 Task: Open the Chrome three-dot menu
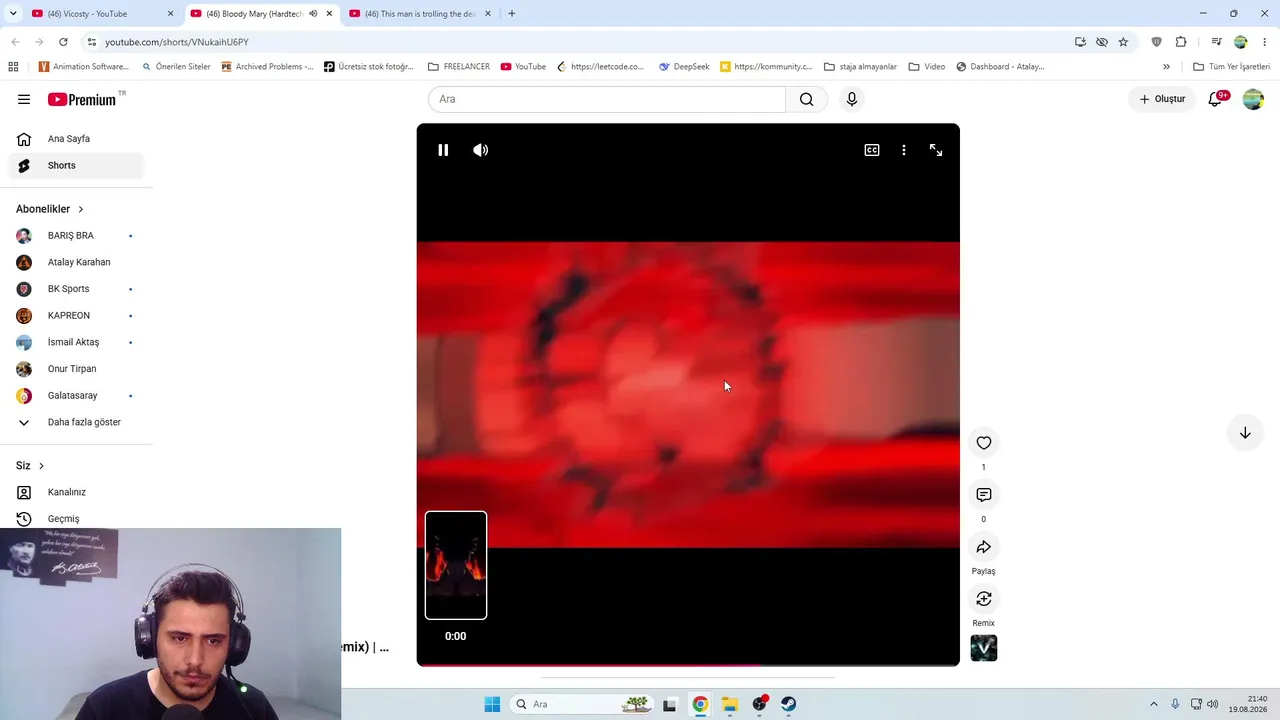point(1265,42)
